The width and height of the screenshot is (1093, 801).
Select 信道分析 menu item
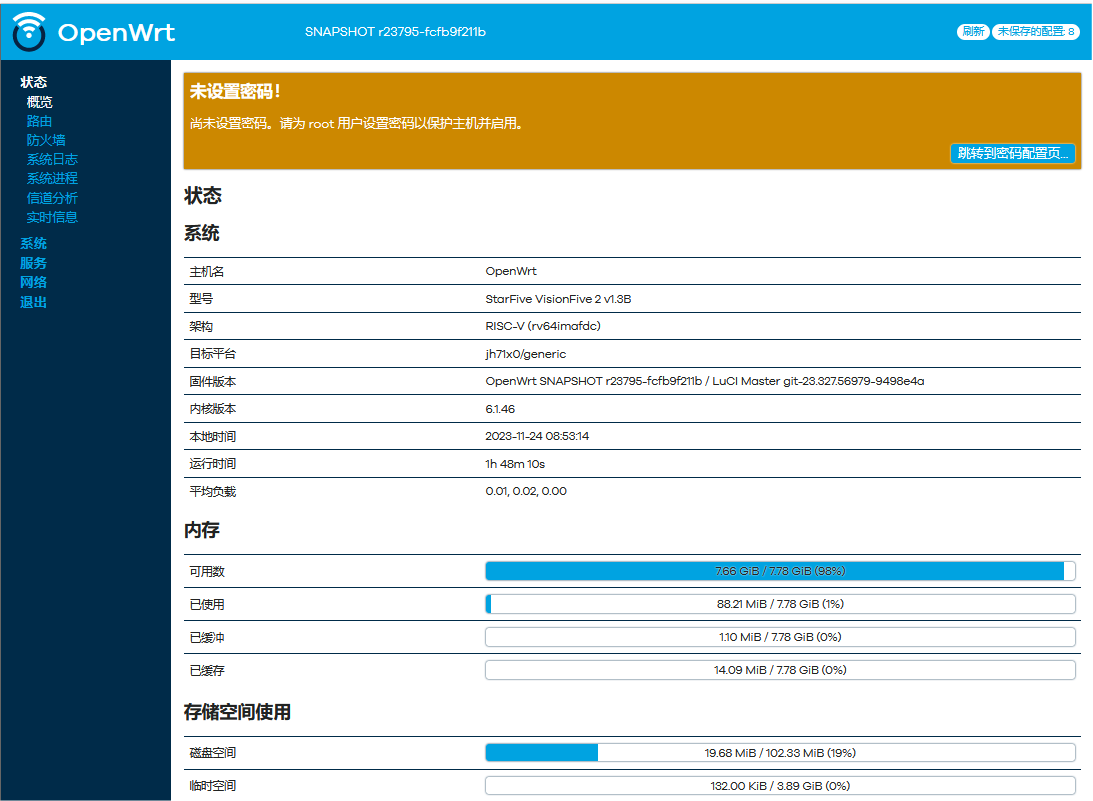(52, 198)
